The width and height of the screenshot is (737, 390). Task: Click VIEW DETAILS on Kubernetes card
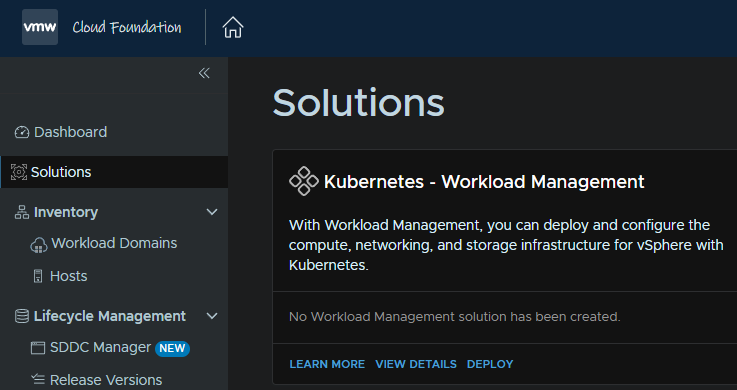(416, 364)
